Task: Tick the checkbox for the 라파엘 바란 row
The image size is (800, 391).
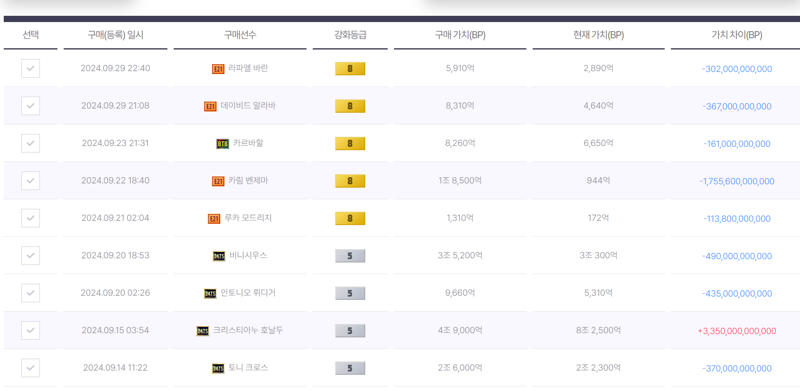Action: tap(31, 68)
